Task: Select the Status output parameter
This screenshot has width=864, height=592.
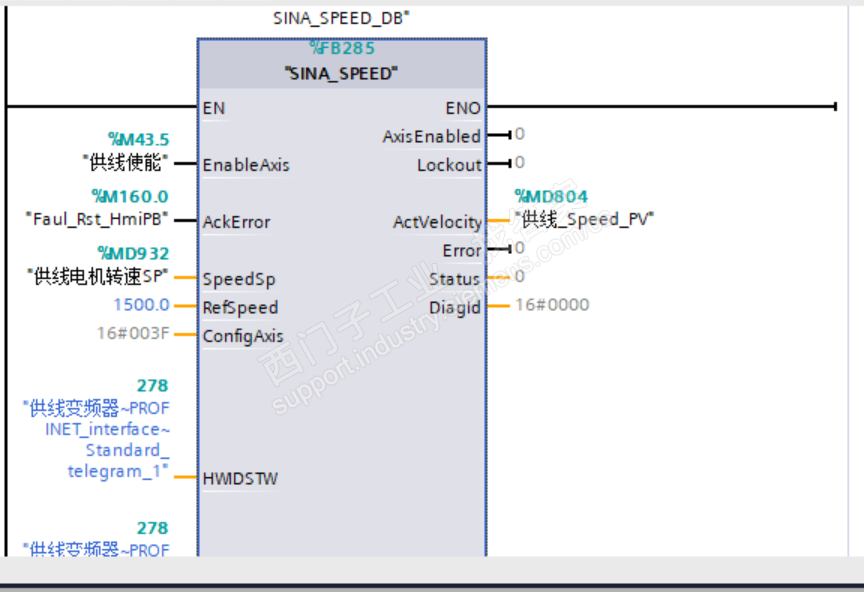Action: coord(455,279)
